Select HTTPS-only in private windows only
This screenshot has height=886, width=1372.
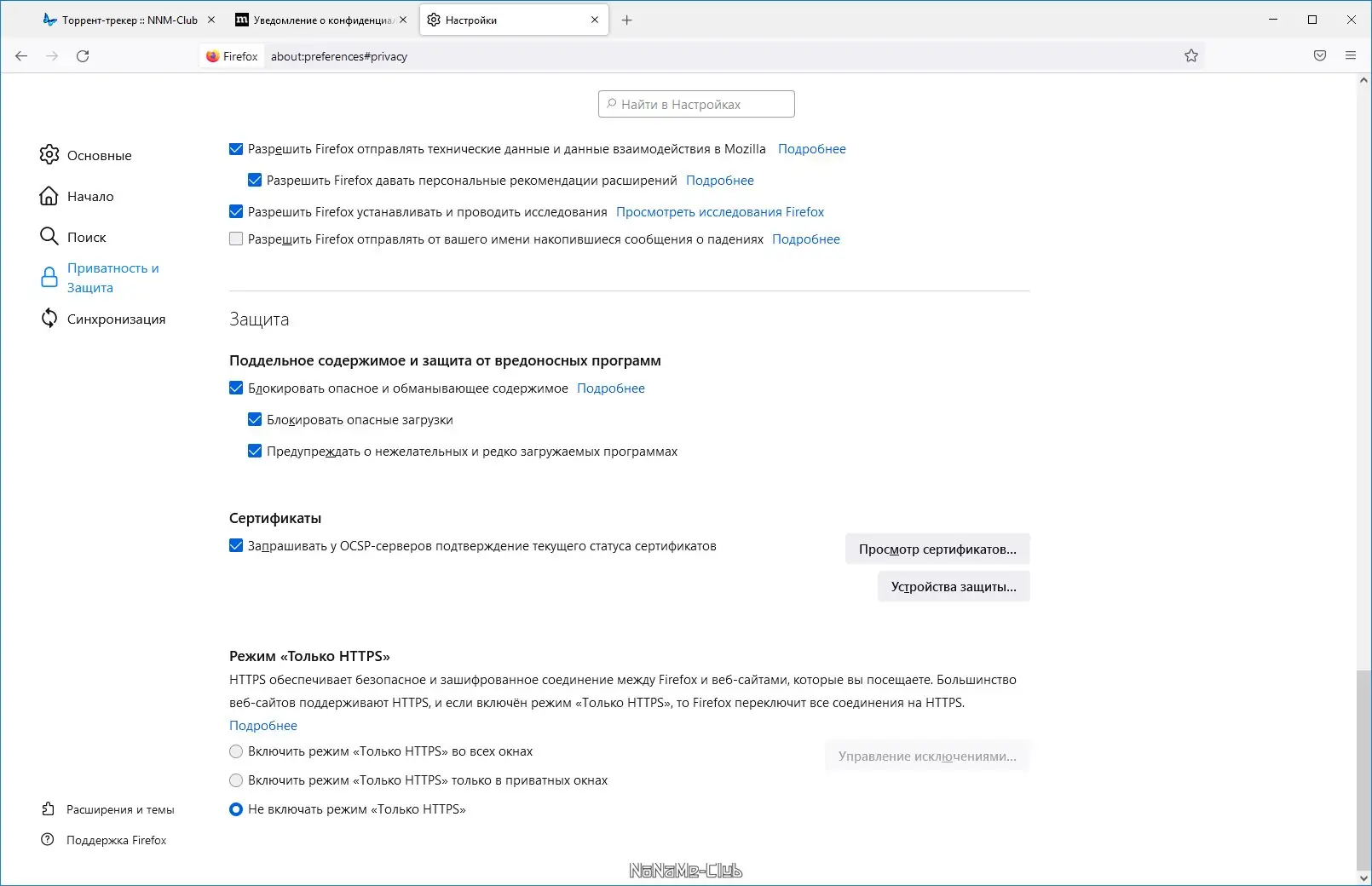[x=236, y=780]
